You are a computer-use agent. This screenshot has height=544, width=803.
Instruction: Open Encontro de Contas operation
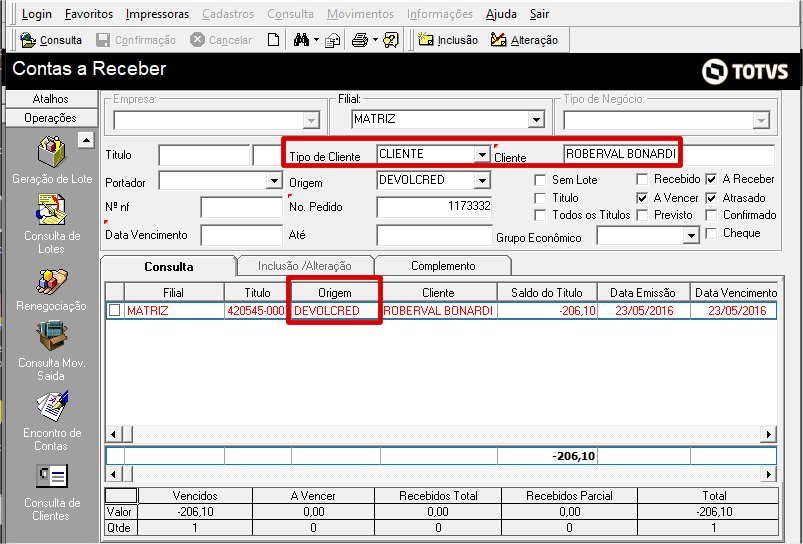tap(52, 421)
